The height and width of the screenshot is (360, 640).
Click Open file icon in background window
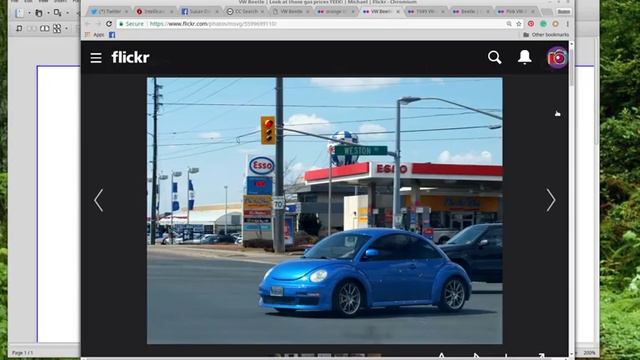[58, 13]
